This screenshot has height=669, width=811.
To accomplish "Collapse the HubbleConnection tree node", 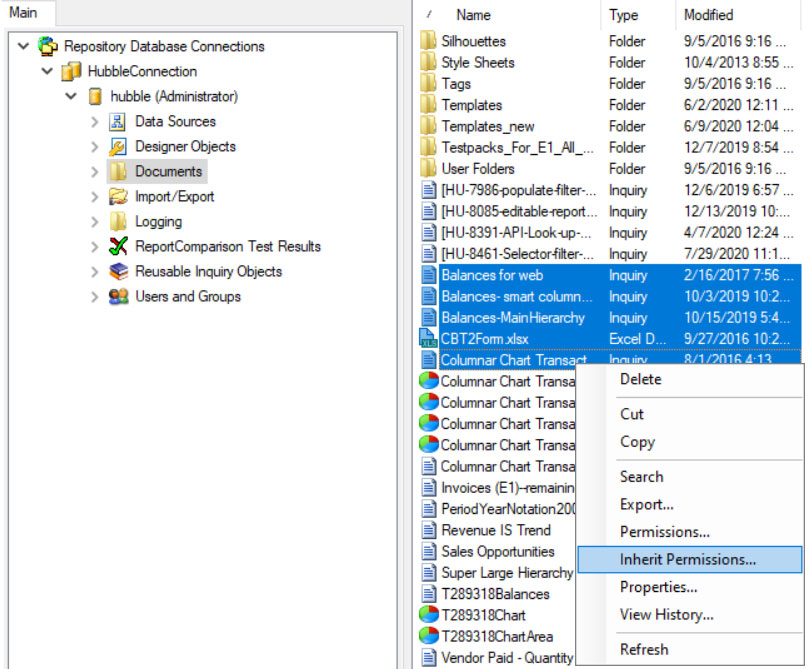I will (47, 72).
